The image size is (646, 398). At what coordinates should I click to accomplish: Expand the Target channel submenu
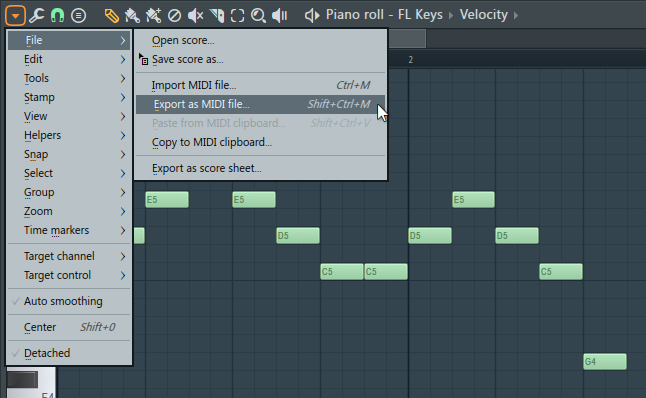click(69, 256)
